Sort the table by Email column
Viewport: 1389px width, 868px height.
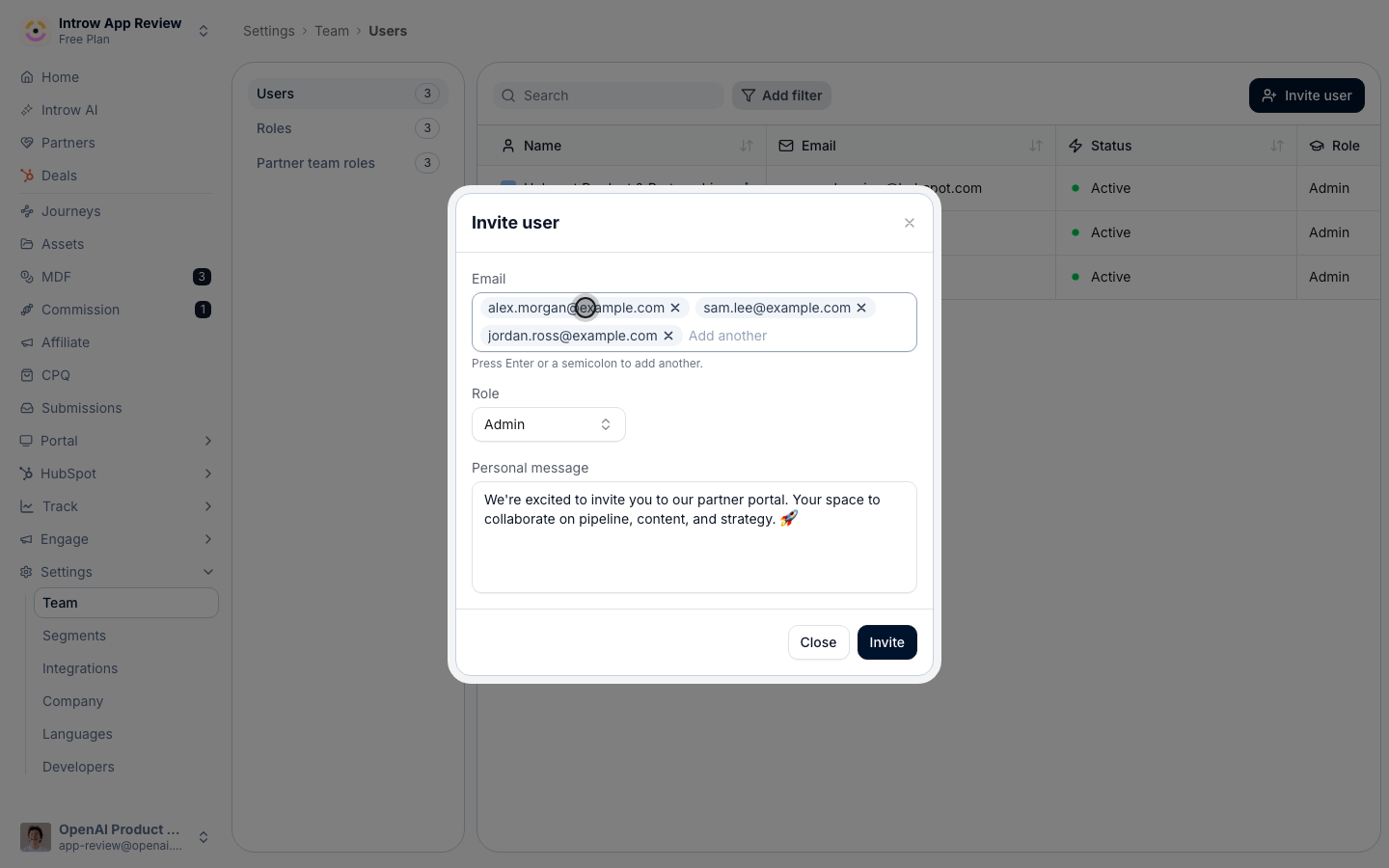tap(1036, 146)
